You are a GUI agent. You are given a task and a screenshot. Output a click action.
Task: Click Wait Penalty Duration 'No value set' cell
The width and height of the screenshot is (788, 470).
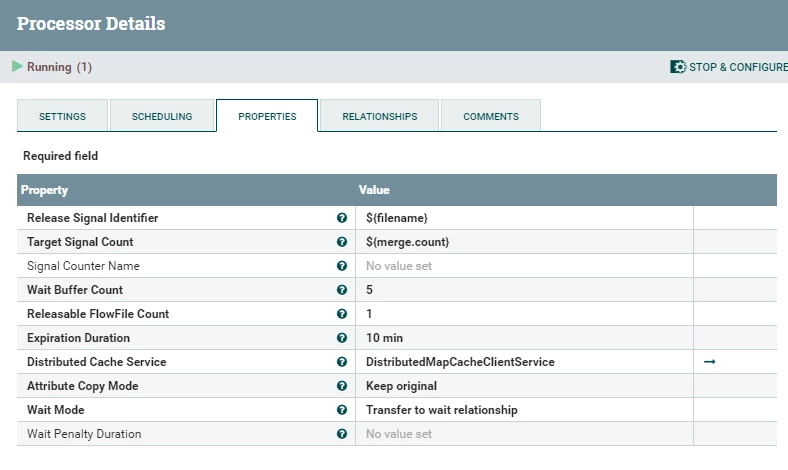point(524,434)
